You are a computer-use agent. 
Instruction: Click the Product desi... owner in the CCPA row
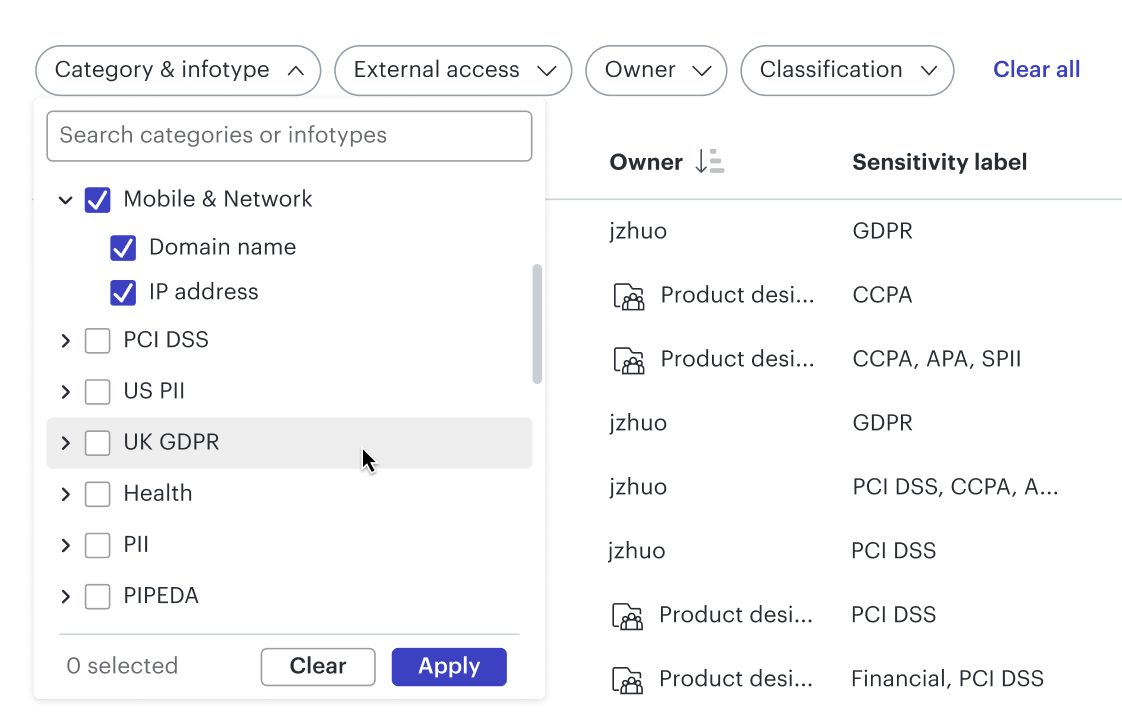pyautogui.click(x=737, y=295)
